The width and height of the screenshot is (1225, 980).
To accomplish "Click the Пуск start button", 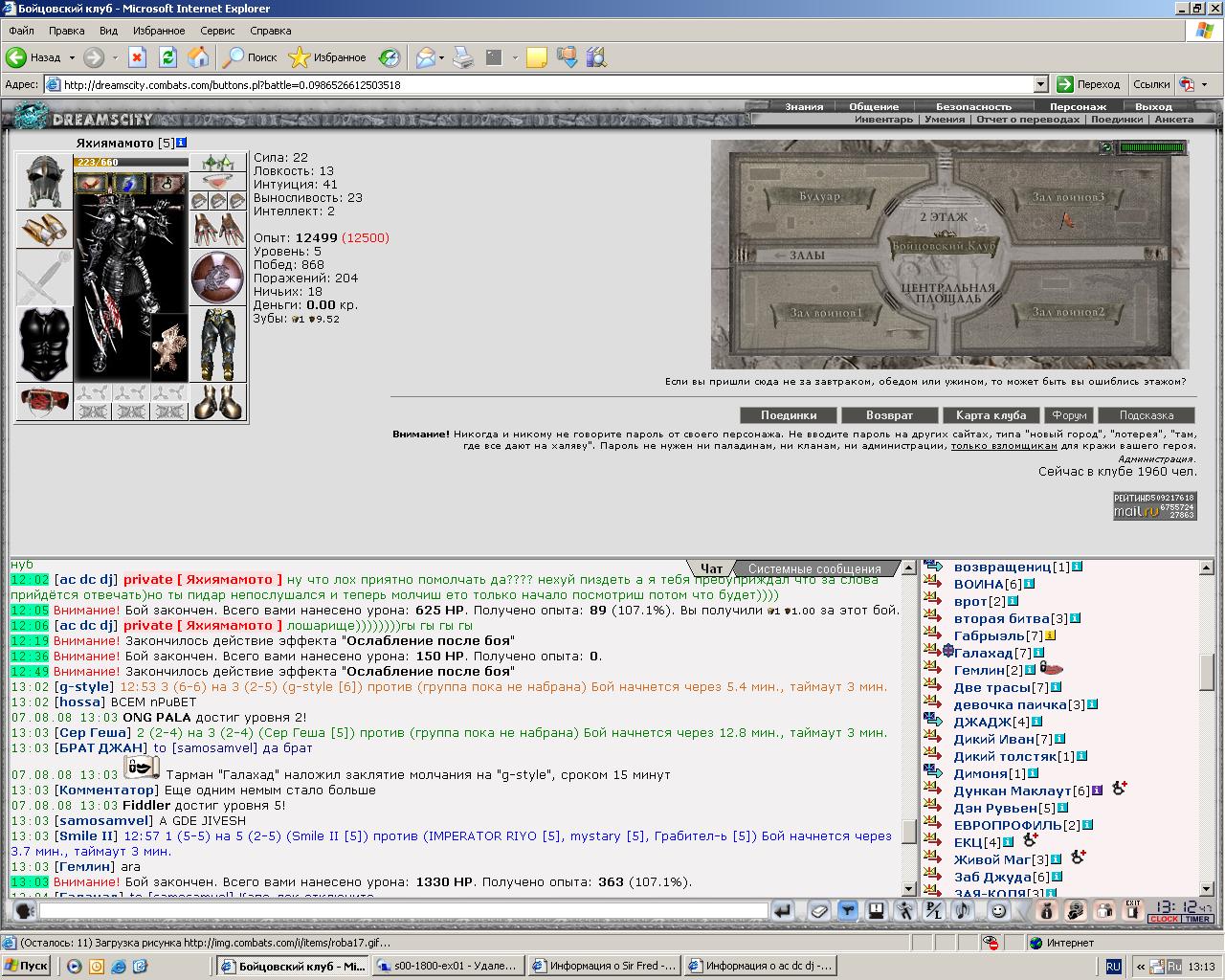I will tap(26, 966).
